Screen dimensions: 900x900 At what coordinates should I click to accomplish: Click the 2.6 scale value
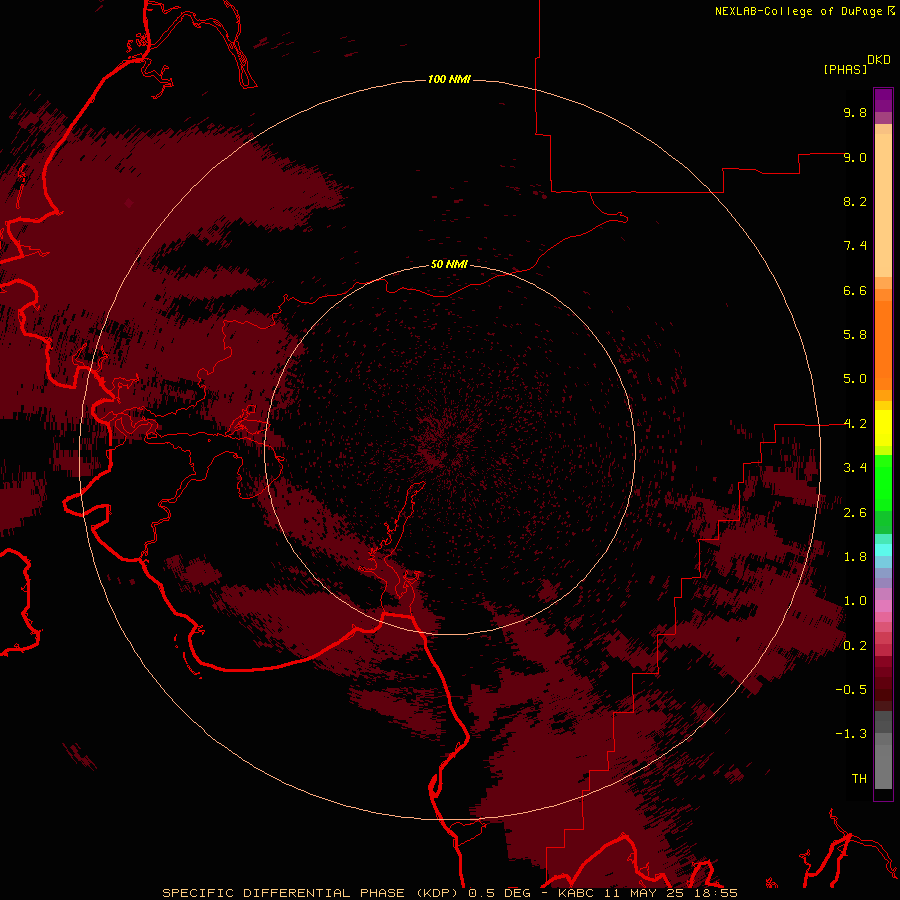855,513
